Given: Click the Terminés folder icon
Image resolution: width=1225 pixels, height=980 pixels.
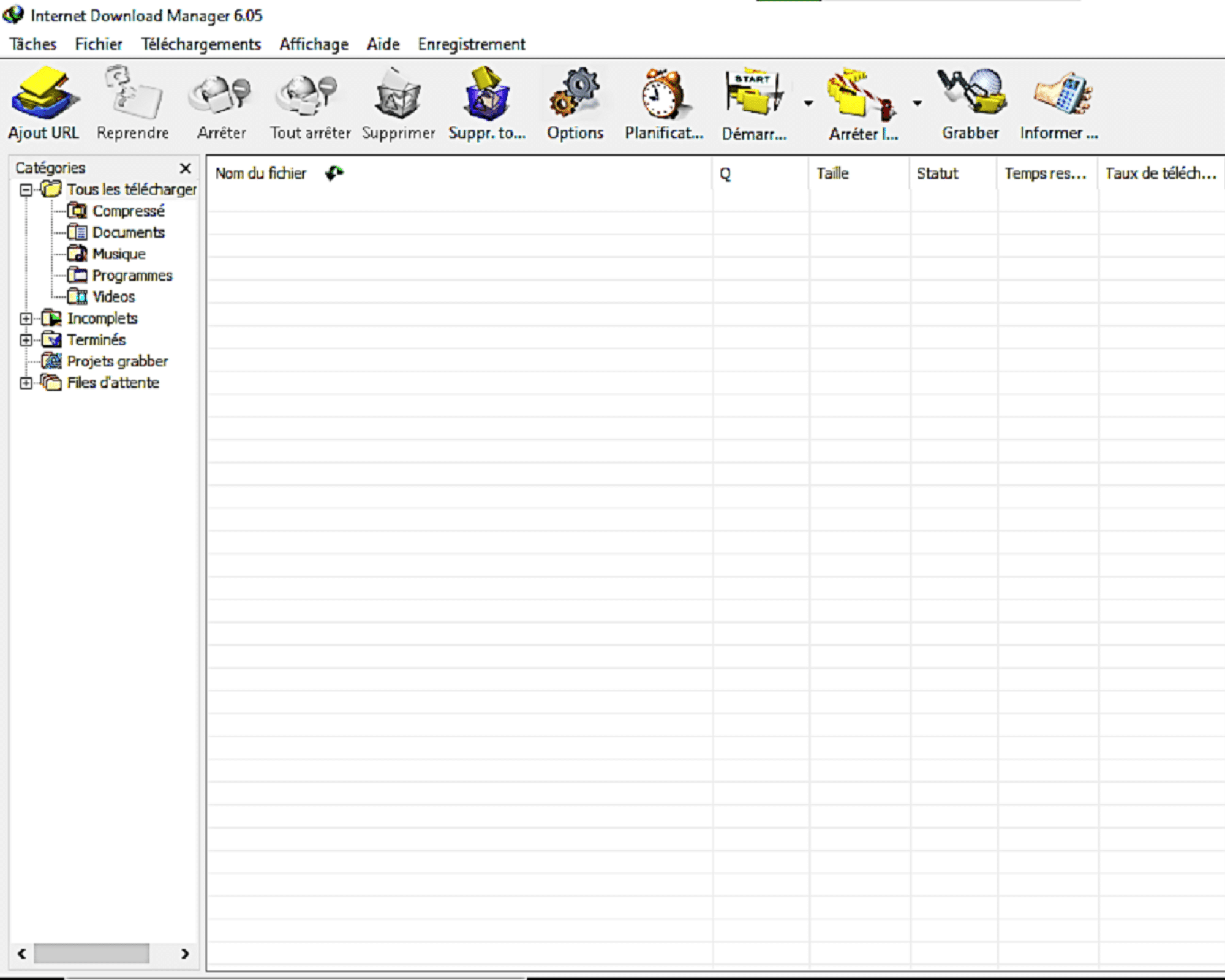Looking at the screenshot, I should pyautogui.click(x=51, y=339).
